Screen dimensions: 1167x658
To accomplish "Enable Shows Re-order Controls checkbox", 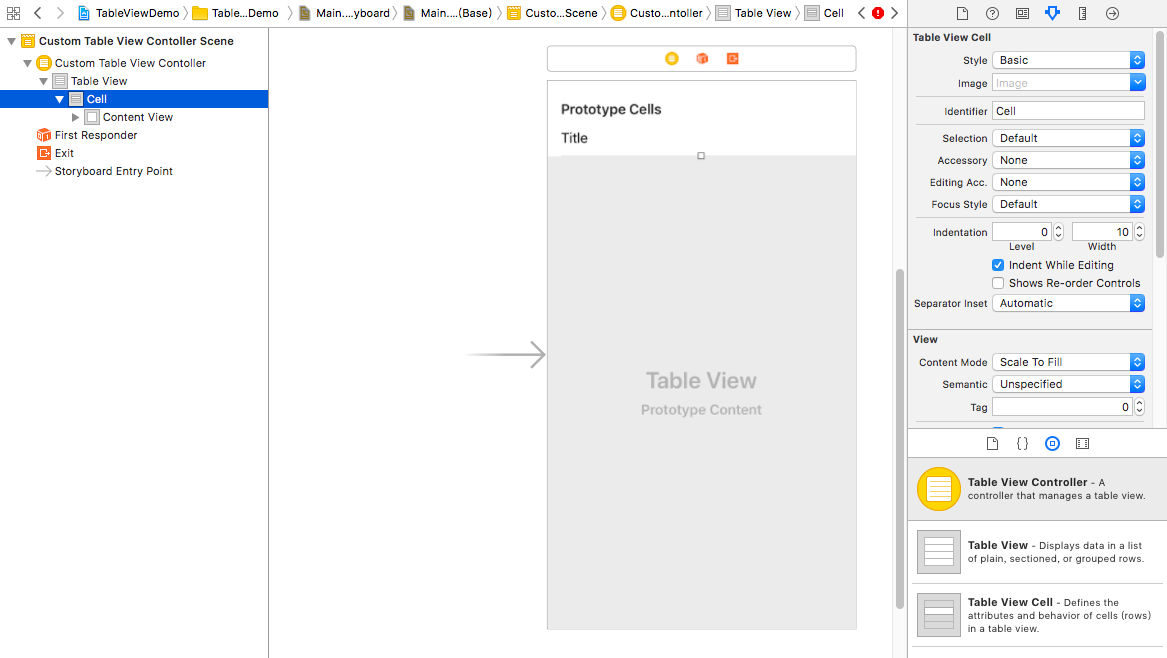I will tap(998, 283).
